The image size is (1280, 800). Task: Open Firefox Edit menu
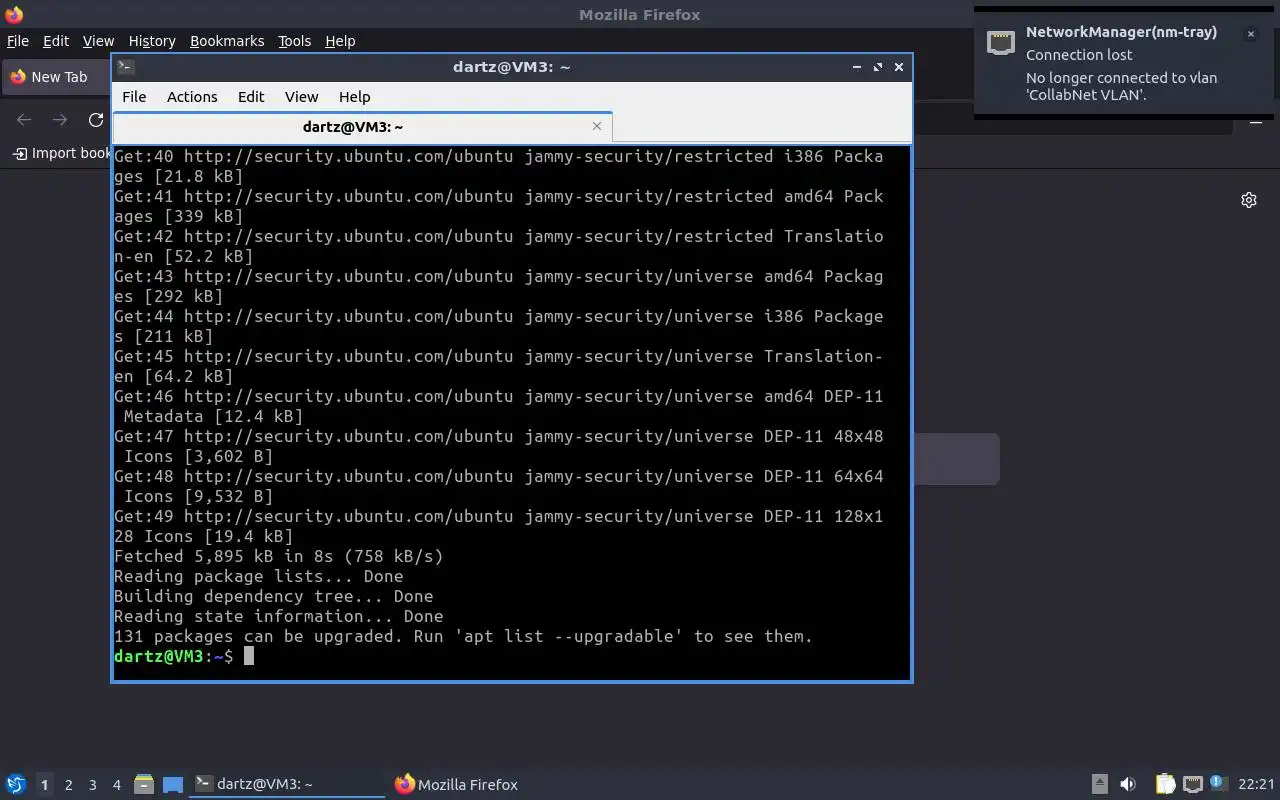click(x=56, y=41)
